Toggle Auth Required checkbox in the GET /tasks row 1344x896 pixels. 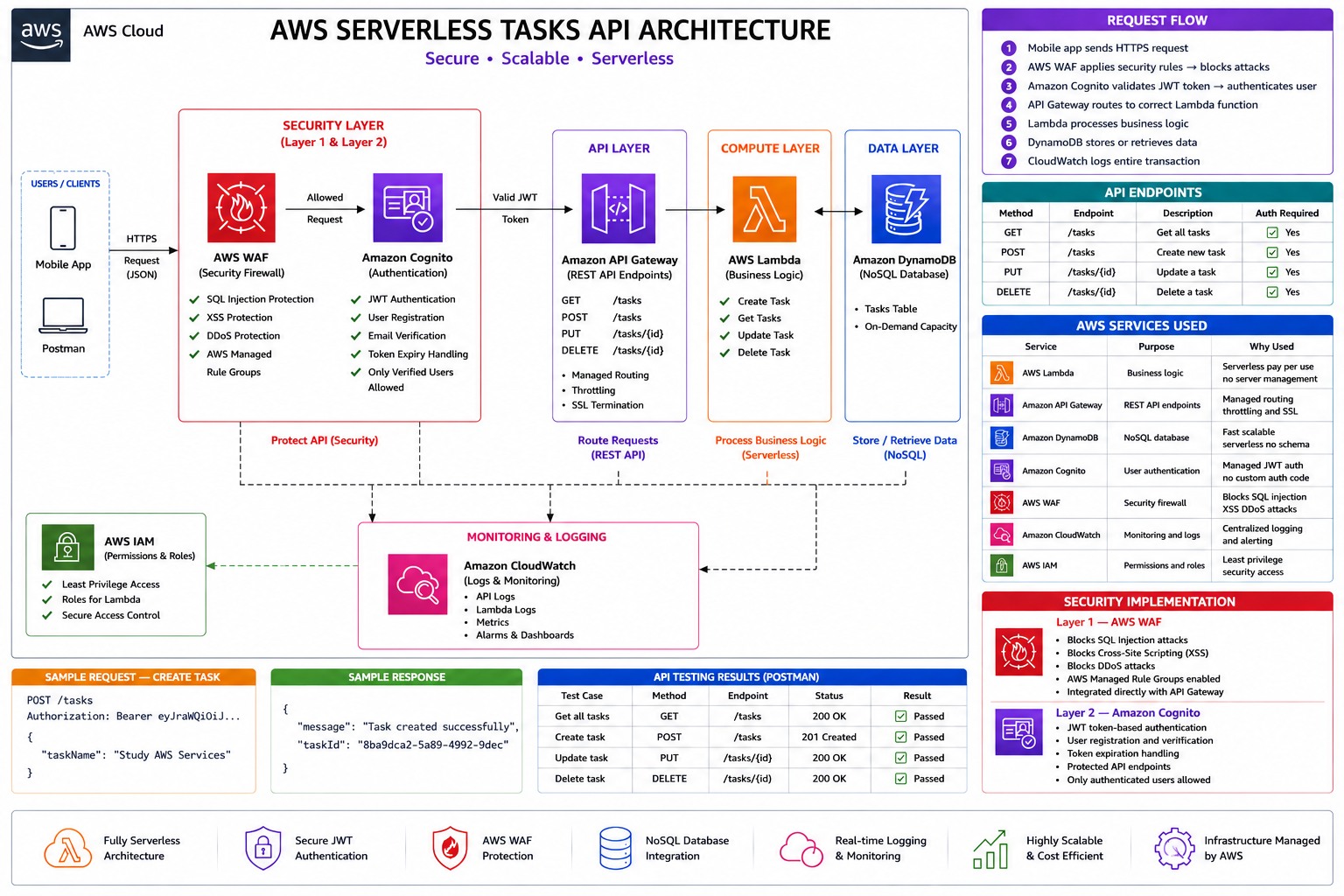[x=1272, y=233]
